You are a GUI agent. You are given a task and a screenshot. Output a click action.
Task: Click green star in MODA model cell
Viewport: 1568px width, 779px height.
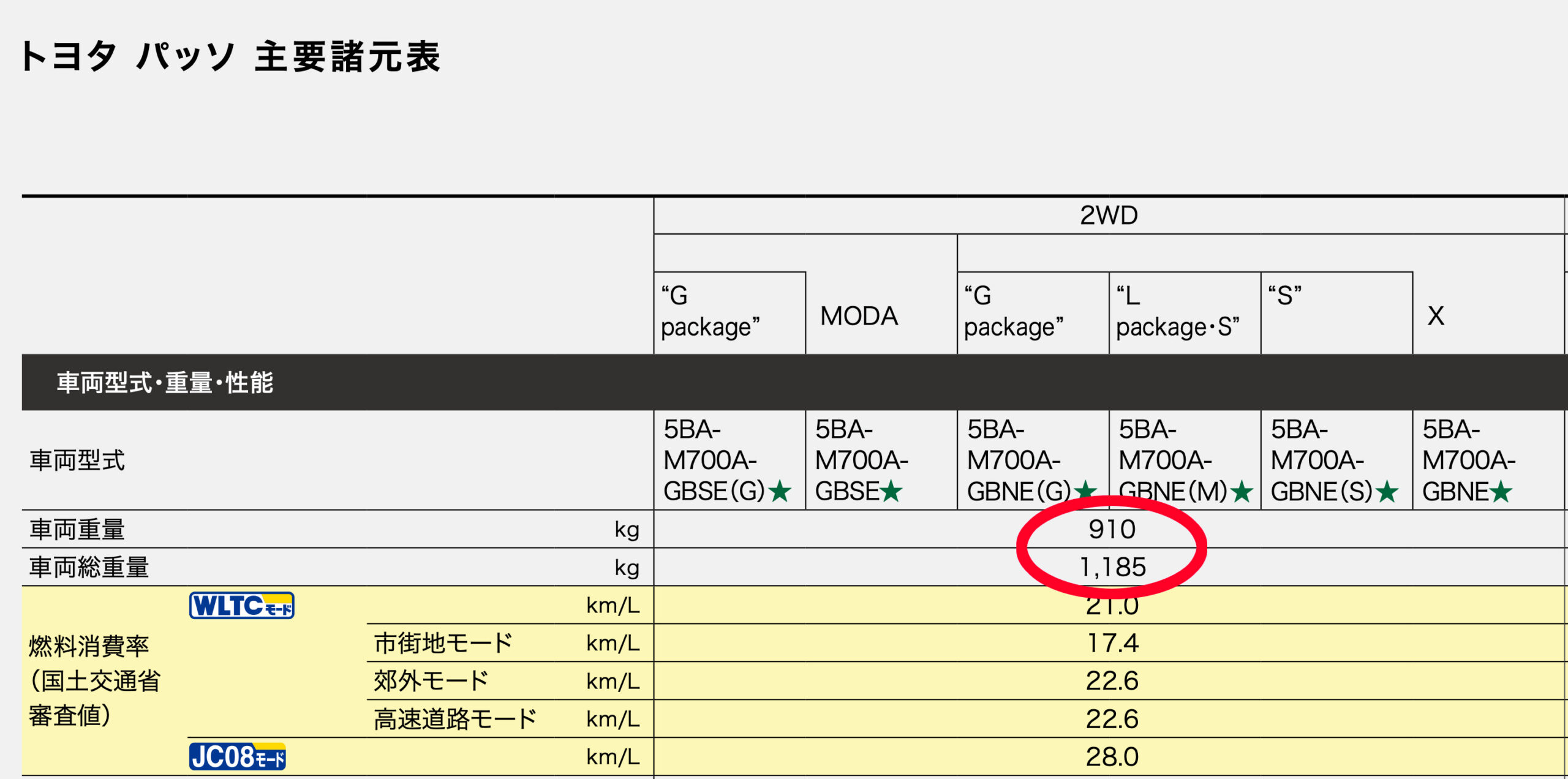[891, 491]
